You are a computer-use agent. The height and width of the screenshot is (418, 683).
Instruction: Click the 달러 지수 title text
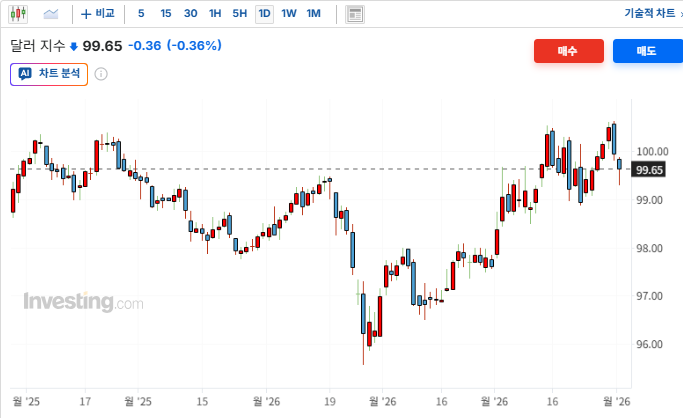coord(37,46)
